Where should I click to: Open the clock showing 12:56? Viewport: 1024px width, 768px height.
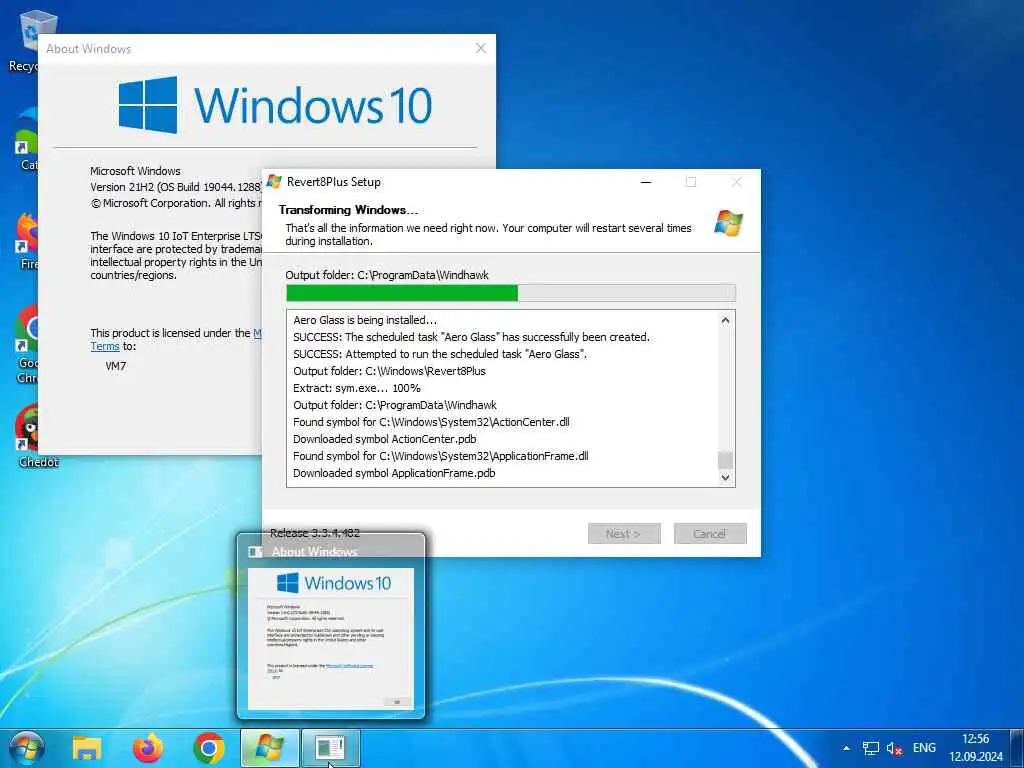point(976,748)
